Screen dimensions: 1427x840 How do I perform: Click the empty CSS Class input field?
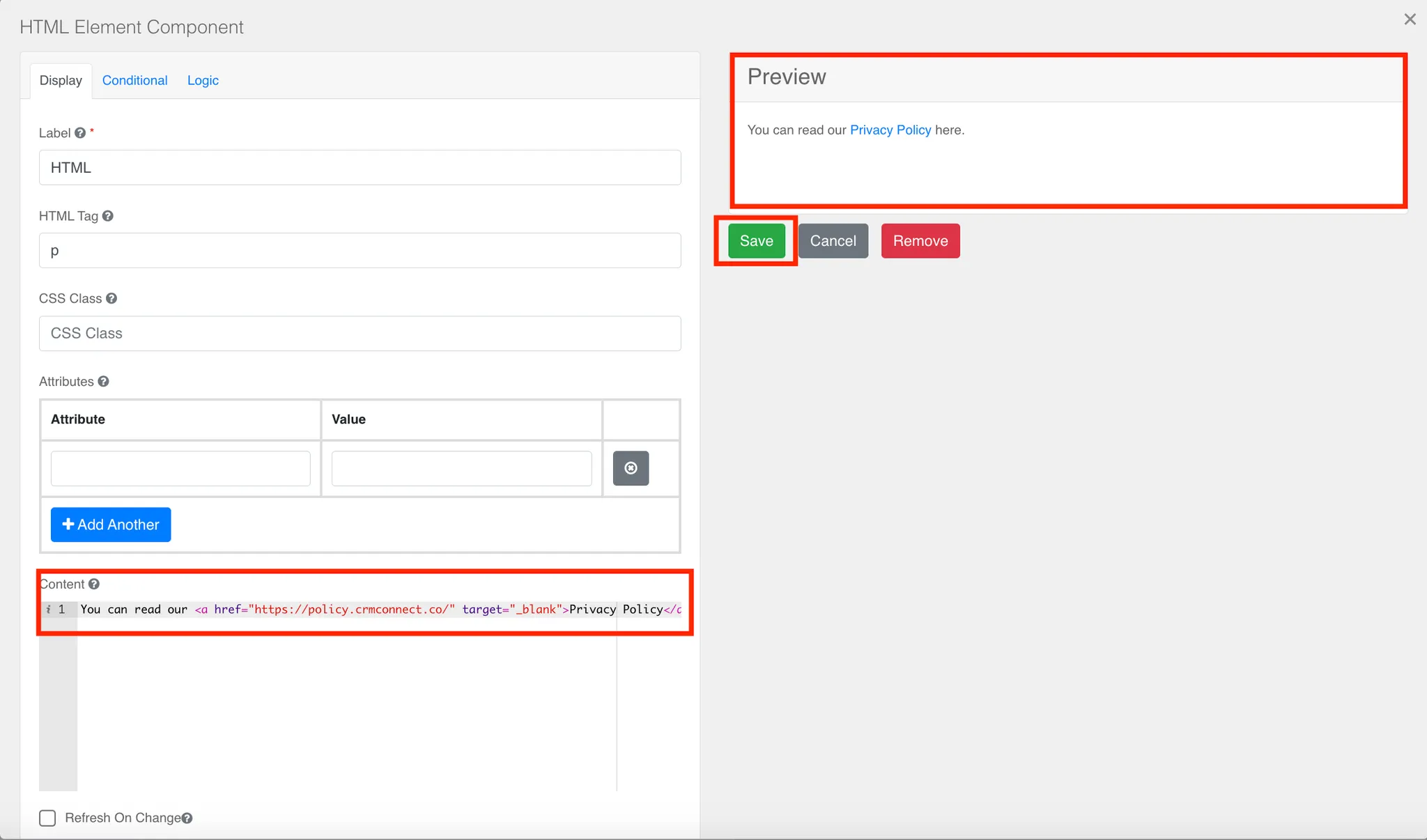(360, 334)
